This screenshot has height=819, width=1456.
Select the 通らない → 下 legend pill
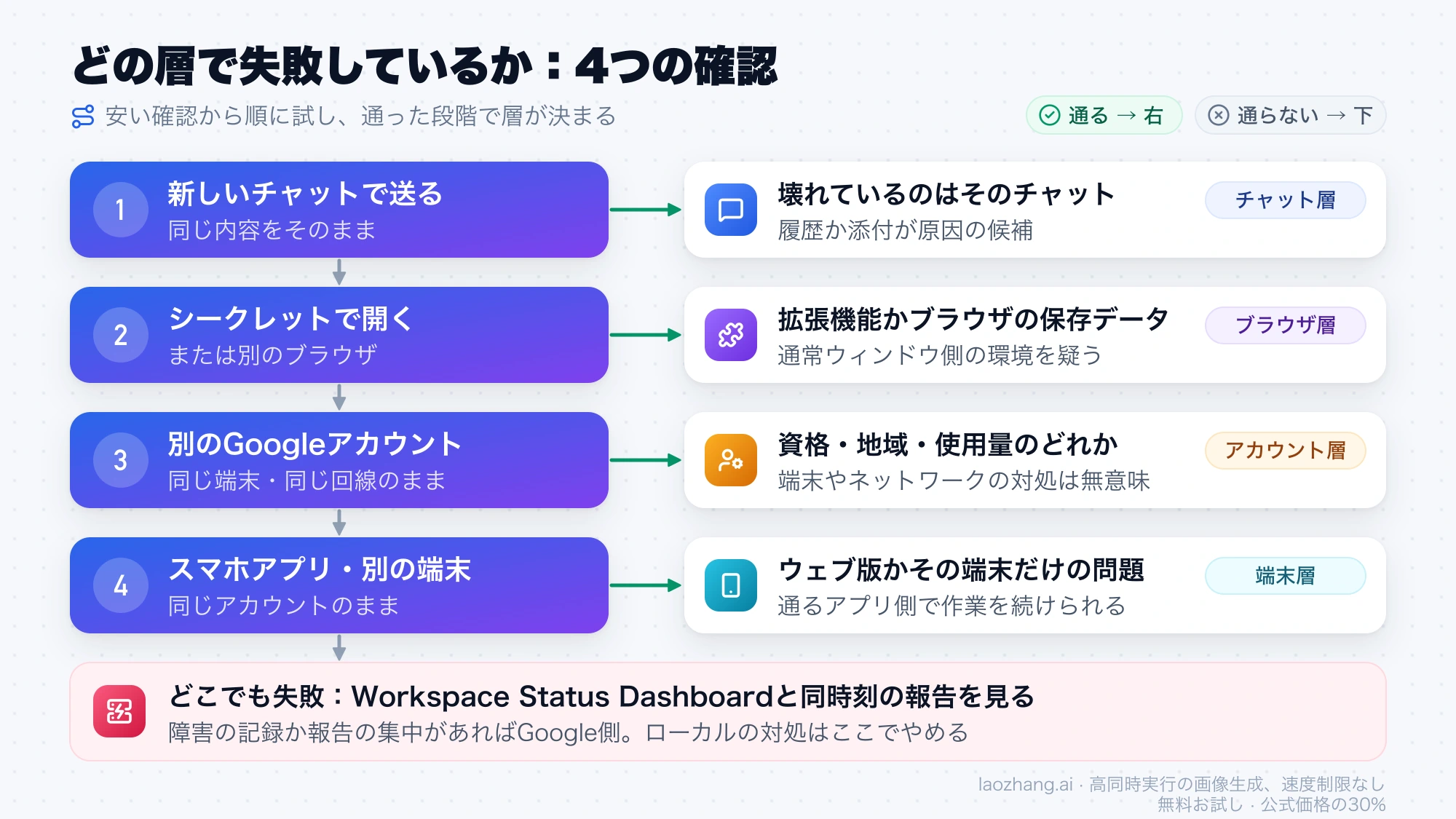[1290, 115]
